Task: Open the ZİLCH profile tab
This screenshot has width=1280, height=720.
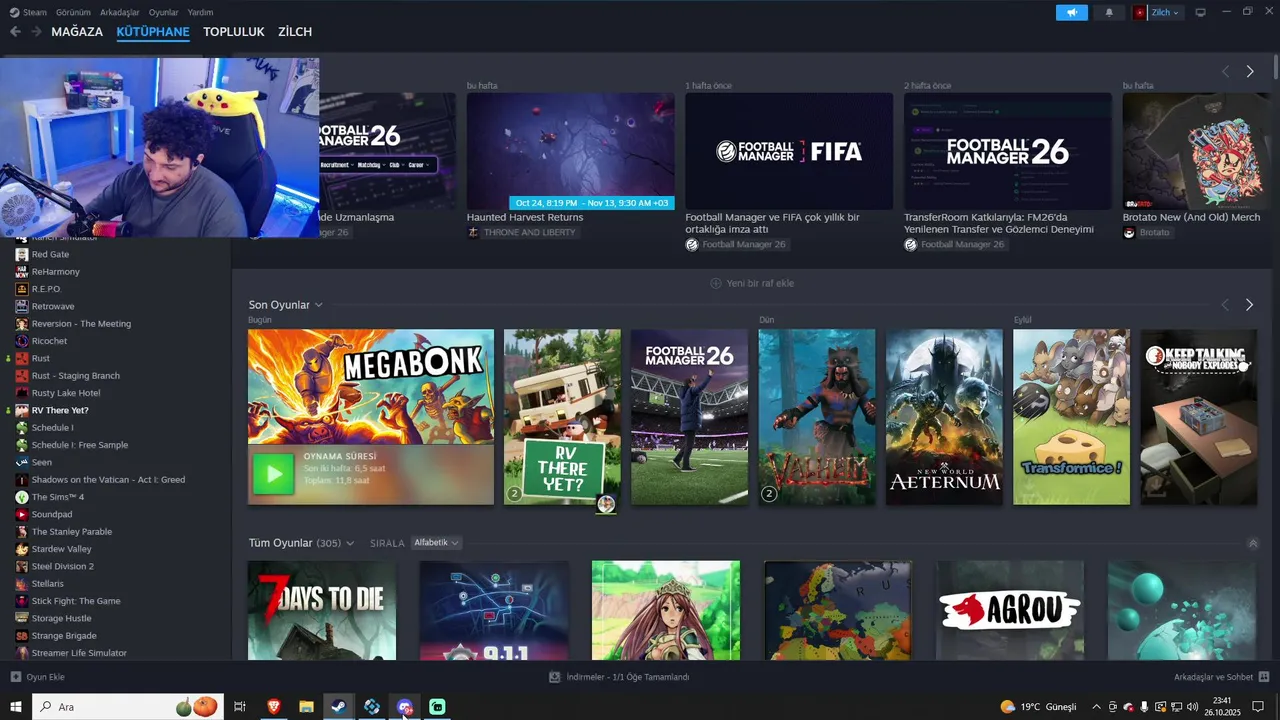Action: pos(295,32)
